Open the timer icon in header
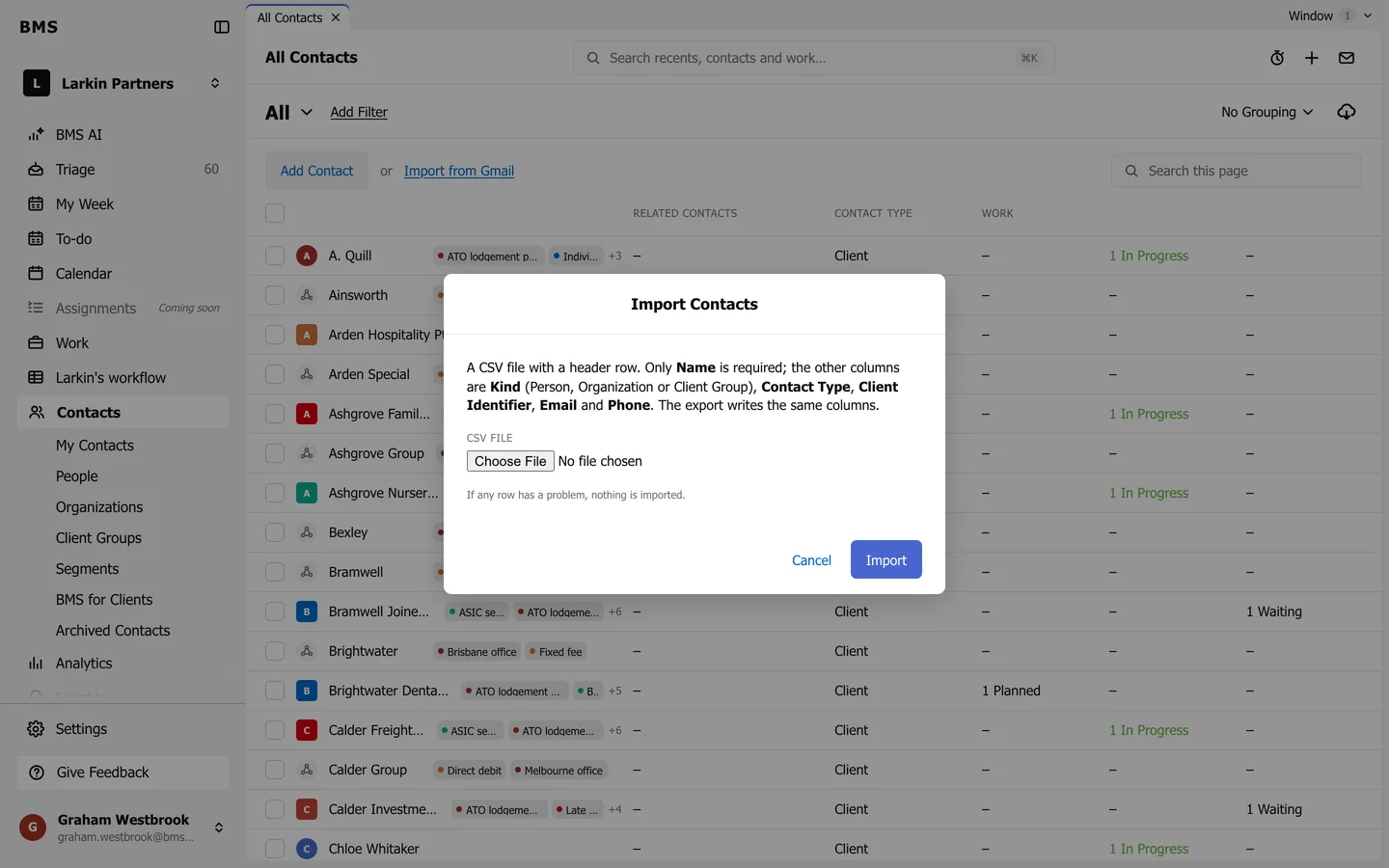1389x868 pixels. pyautogui.click(x=1277, y=58)
